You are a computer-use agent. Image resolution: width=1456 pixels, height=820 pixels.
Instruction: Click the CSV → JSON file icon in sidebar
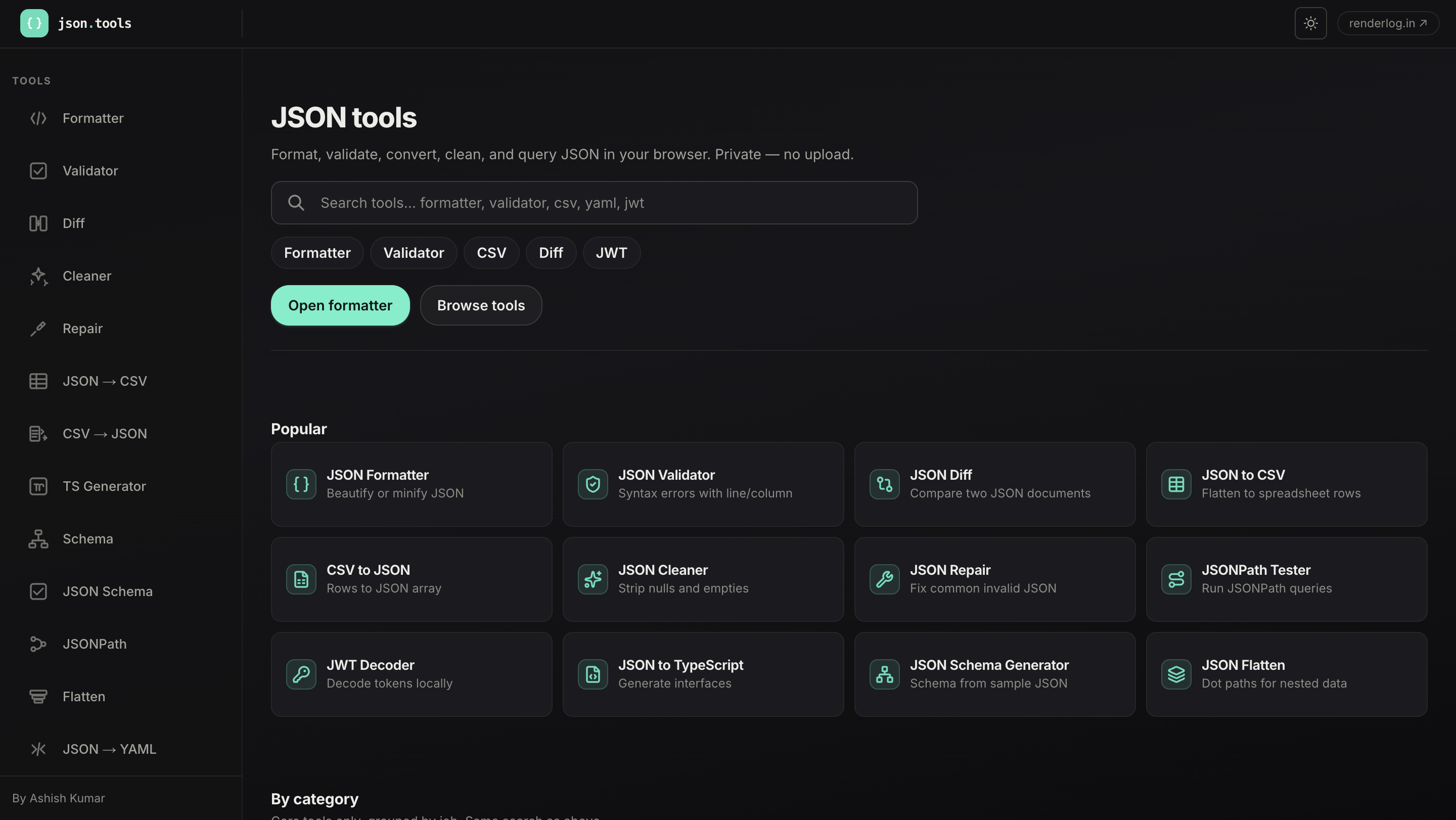click(x=38, y=433)
